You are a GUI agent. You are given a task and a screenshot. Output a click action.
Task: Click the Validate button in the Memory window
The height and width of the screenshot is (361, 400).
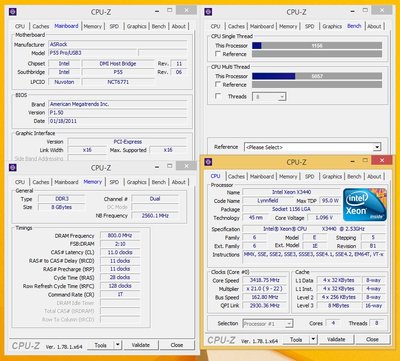tap(141, 345)
